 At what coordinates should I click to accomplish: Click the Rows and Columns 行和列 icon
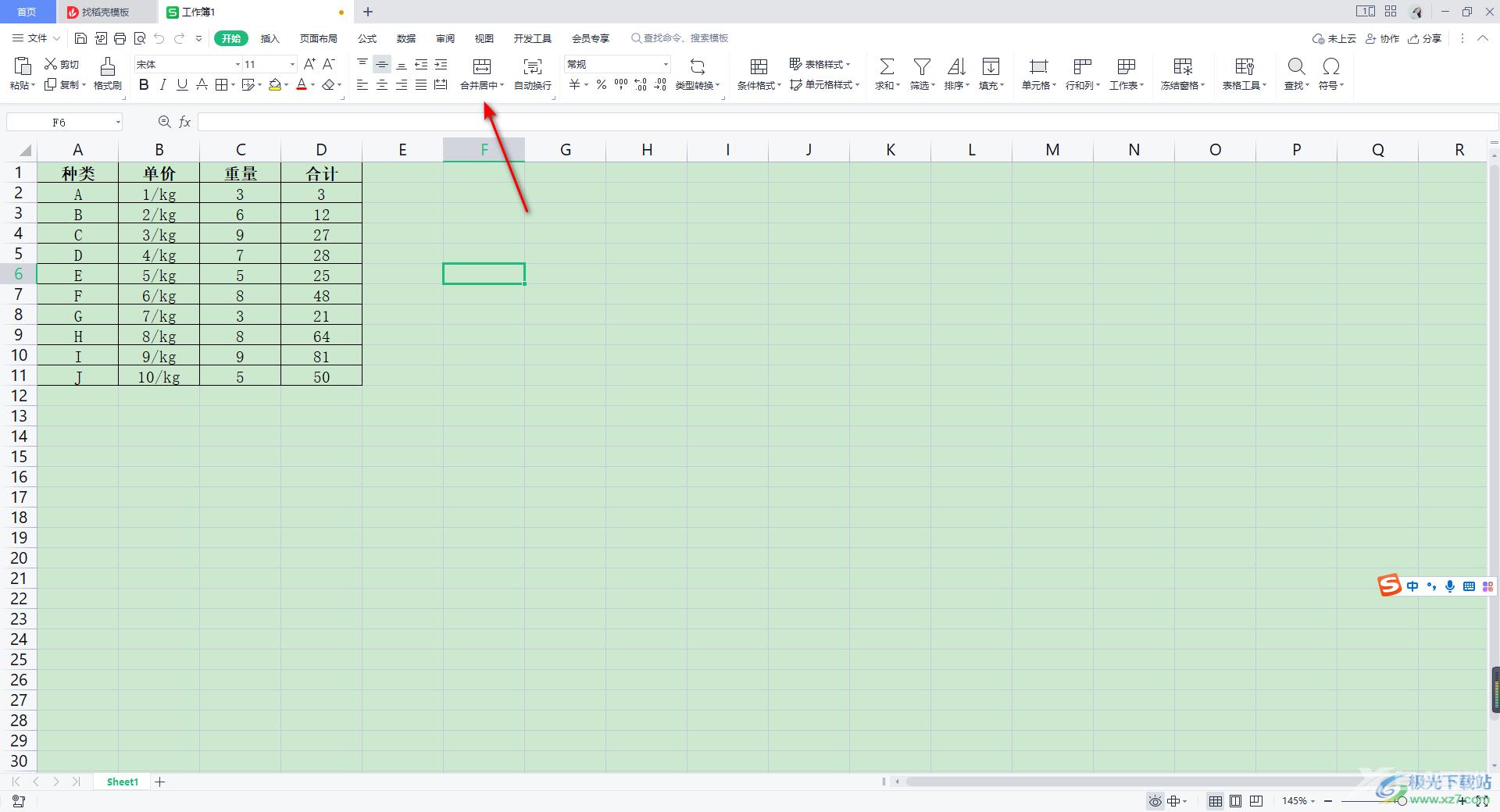(1082, 66)
